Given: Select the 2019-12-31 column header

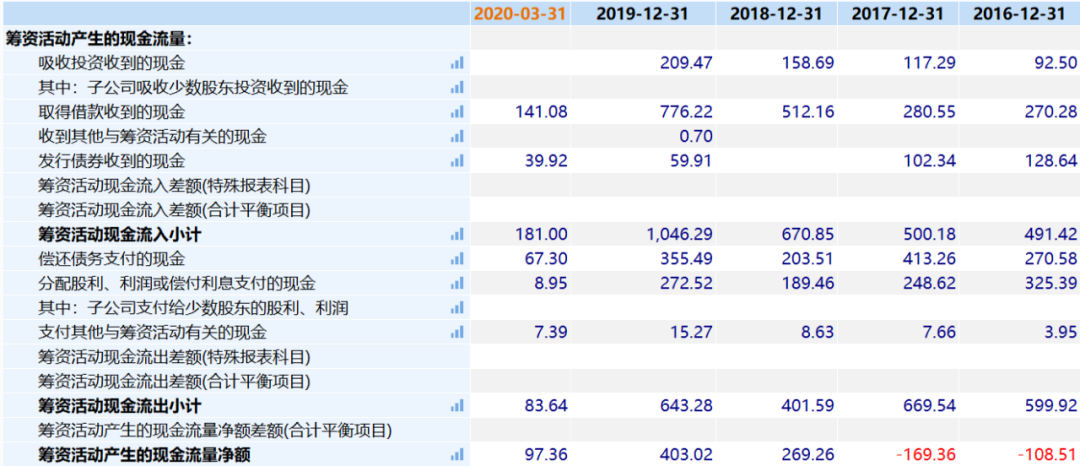Looking at the screenshot, I should [x=642, y=14].
